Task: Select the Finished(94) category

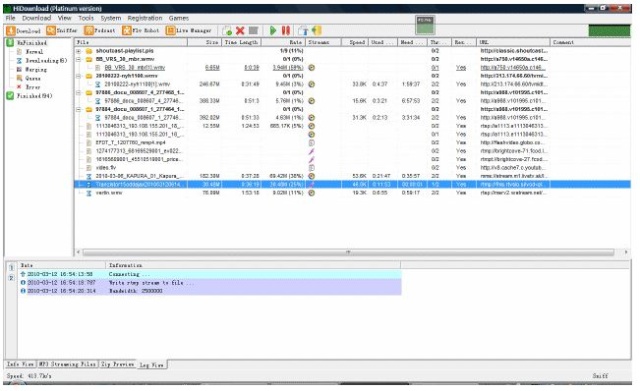Action: click(x=29, y=96)
